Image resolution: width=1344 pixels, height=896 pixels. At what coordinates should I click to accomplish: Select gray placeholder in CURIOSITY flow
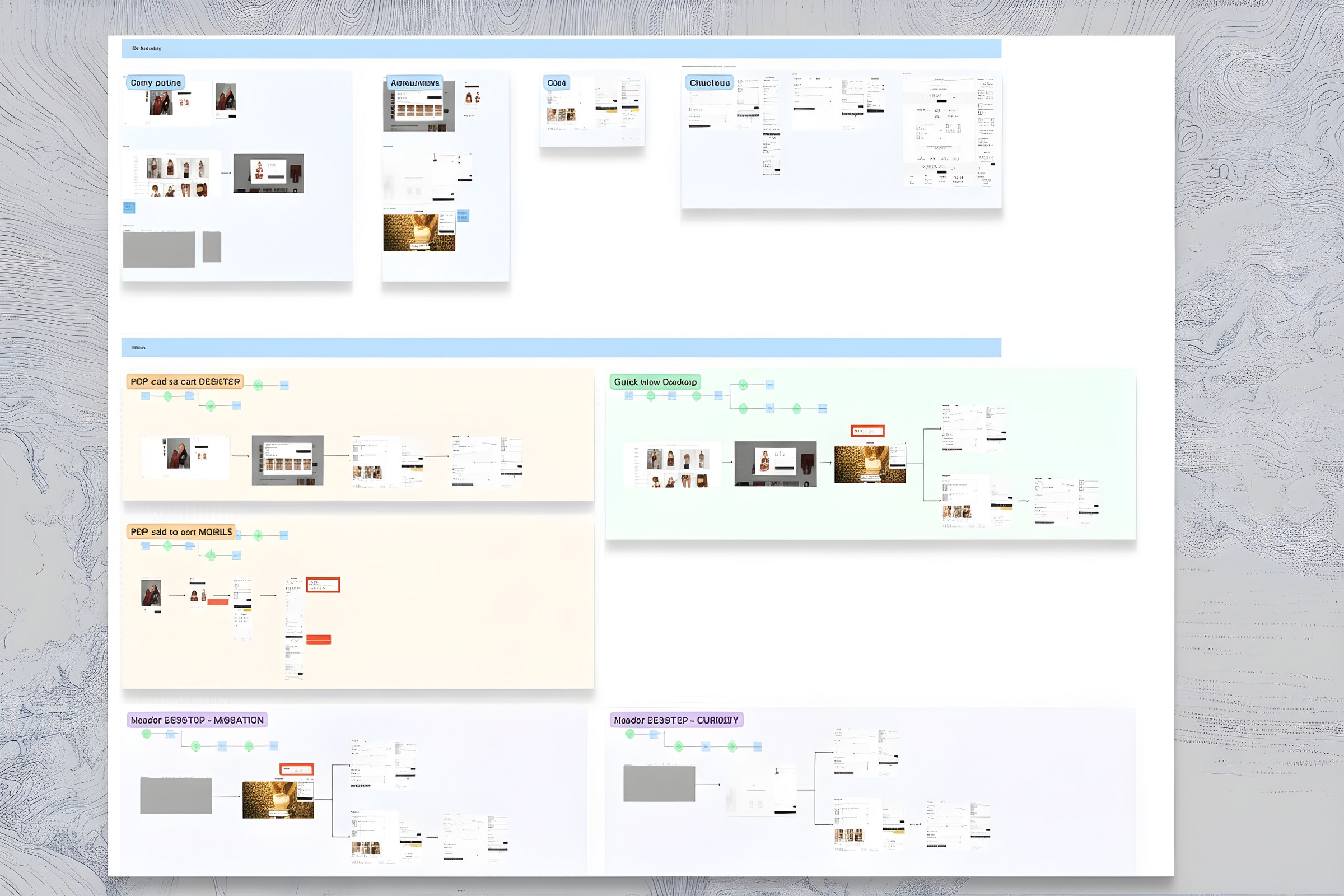pyautogui.click(x=659, y=784)
